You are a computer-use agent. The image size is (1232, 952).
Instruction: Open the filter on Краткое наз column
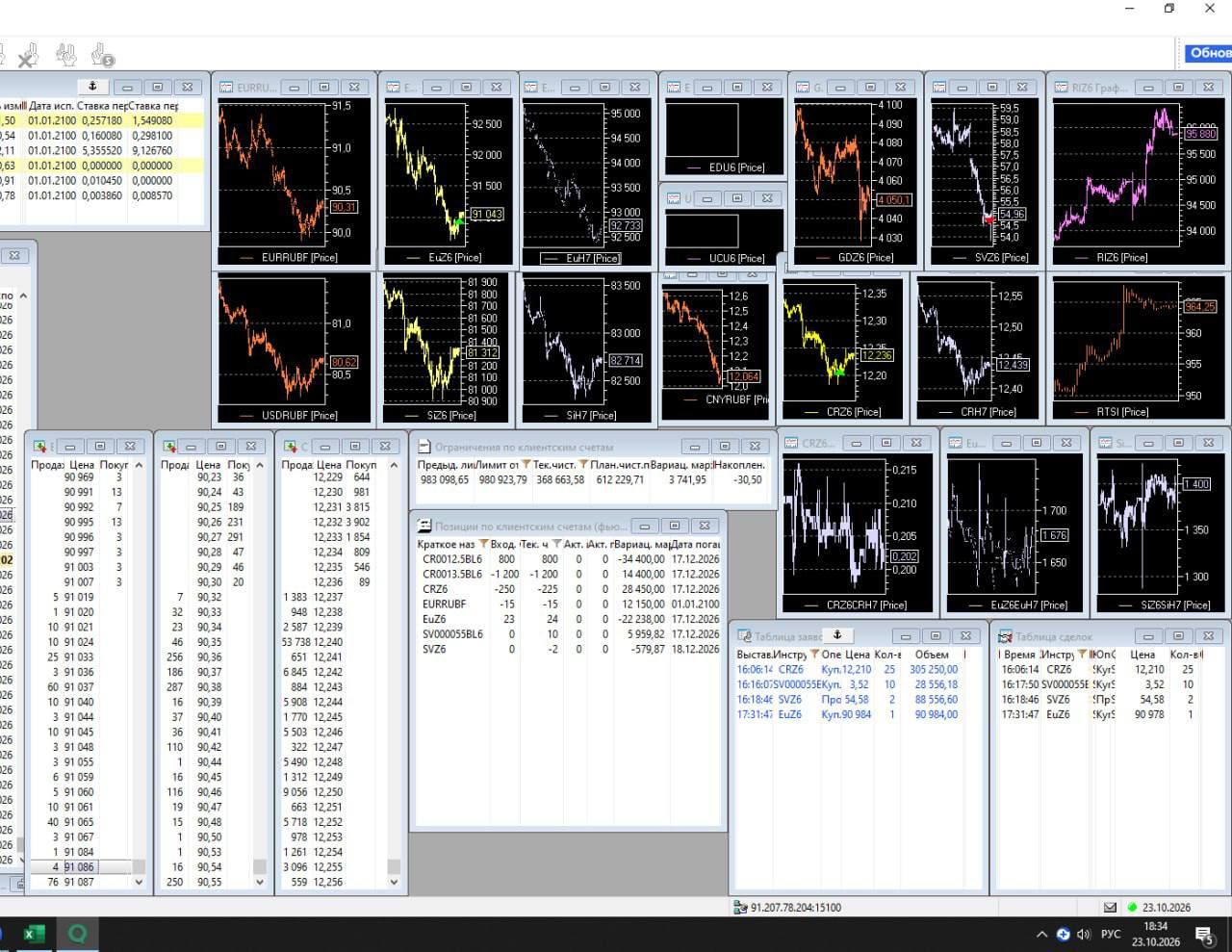coord(483,544)
